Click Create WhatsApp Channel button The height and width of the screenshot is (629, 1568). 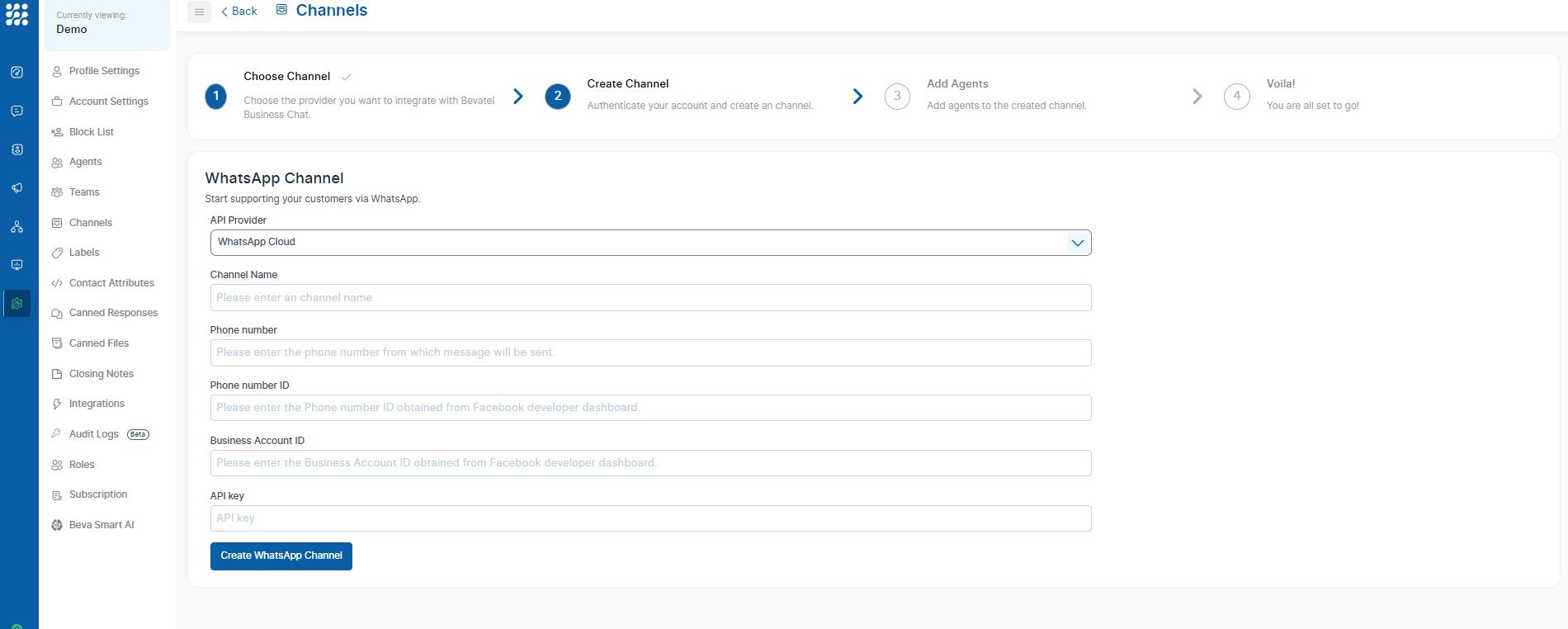(x=281, y=556)
